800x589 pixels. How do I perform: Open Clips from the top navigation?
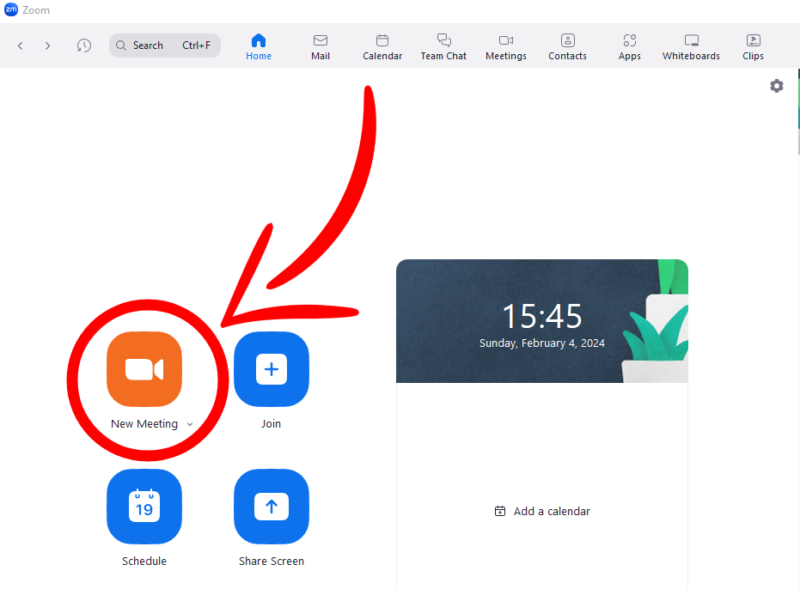pyautogui.click(x=753, y=46)
